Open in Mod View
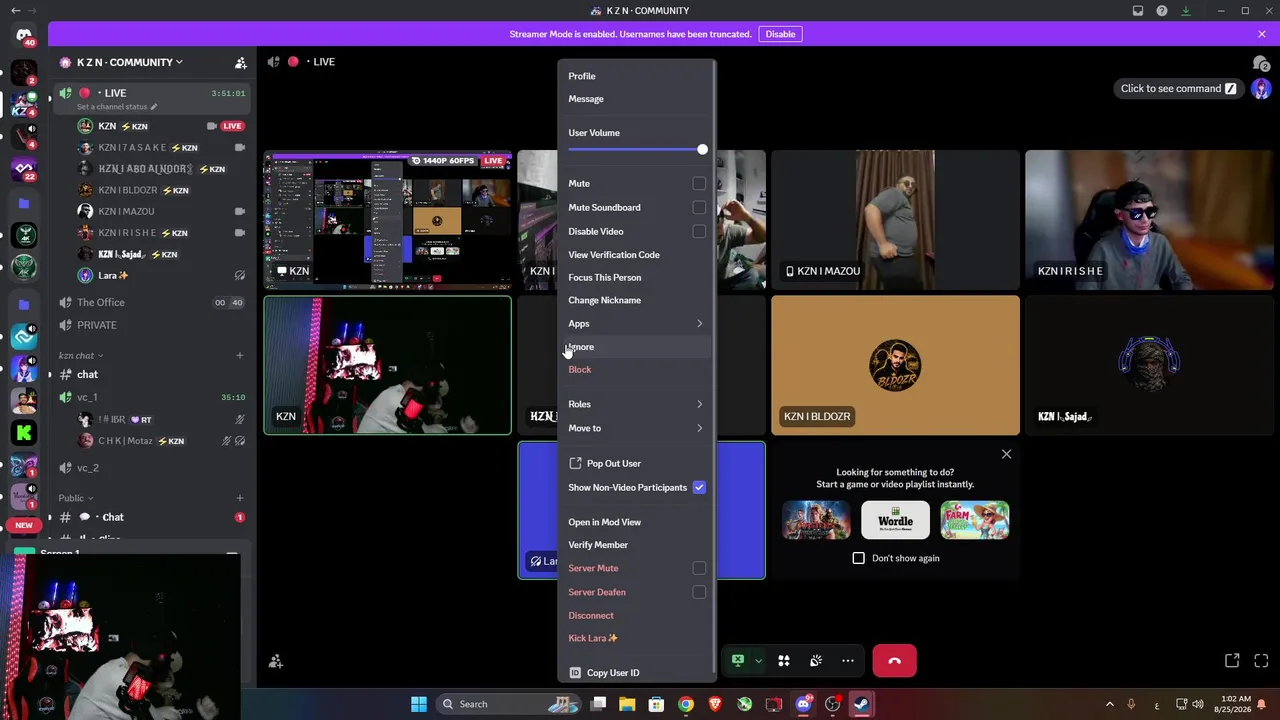Viewport: 1280px width, 720px height. [x=636, y=522]
